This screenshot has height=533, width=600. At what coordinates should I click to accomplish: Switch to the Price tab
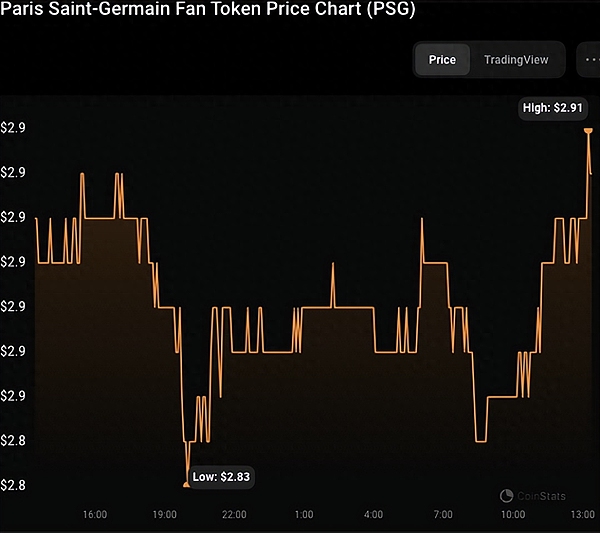tap(442, 60)
